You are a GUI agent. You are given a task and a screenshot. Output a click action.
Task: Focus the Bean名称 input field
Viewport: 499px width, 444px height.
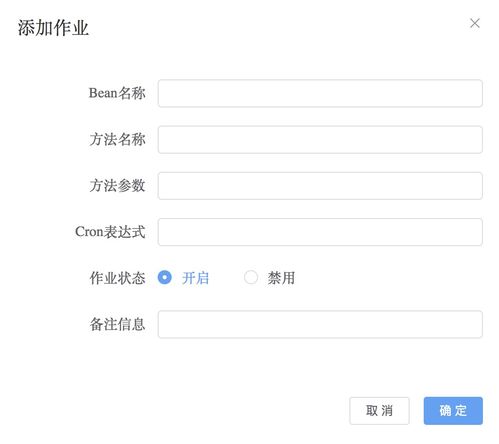coord(320,93)
